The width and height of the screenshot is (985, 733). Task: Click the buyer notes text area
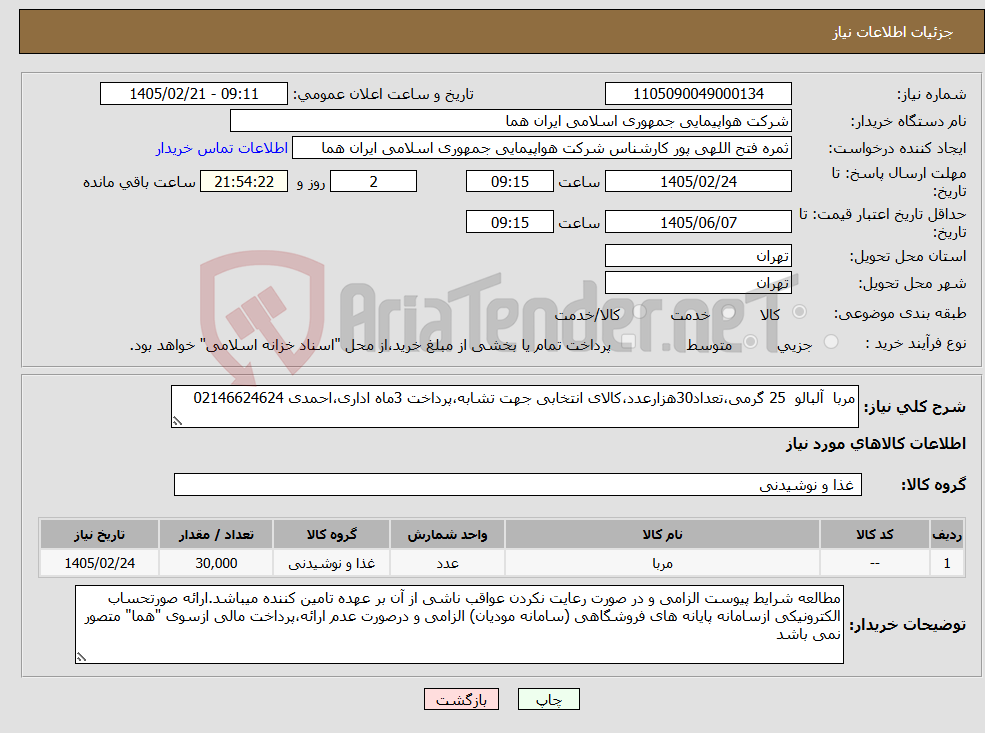[459, 624]
